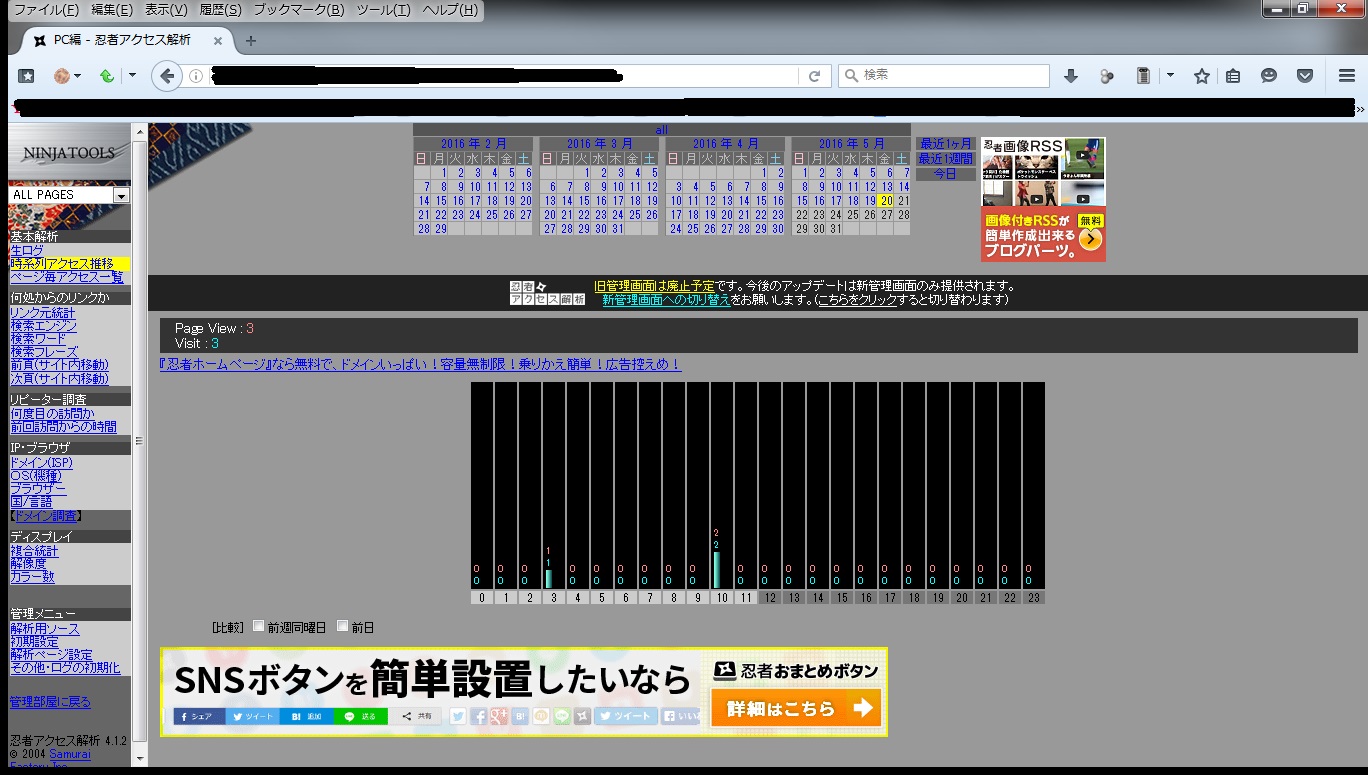Save page to Pocket icon
Screen dimensions: 1368x775
(x=1305, y=76)
